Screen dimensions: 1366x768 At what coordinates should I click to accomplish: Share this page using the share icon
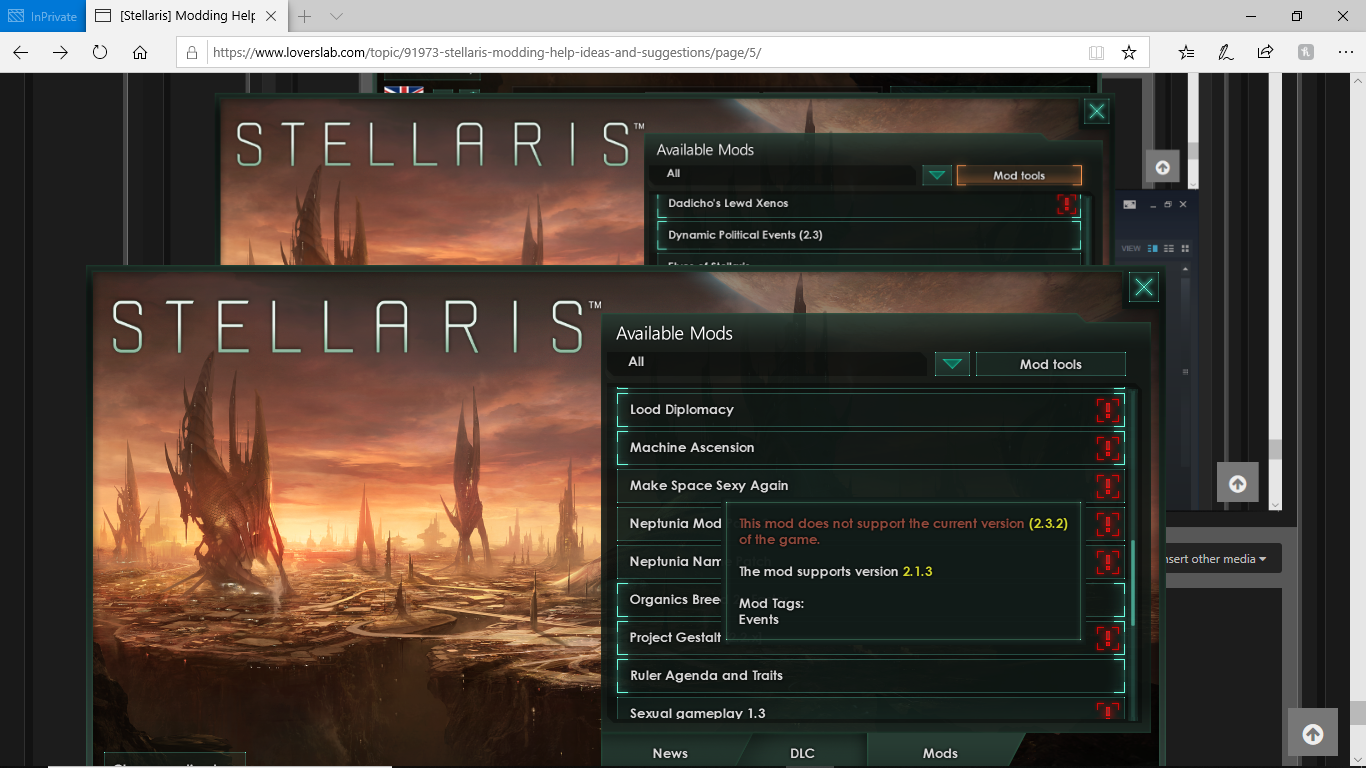[1265, 52]
